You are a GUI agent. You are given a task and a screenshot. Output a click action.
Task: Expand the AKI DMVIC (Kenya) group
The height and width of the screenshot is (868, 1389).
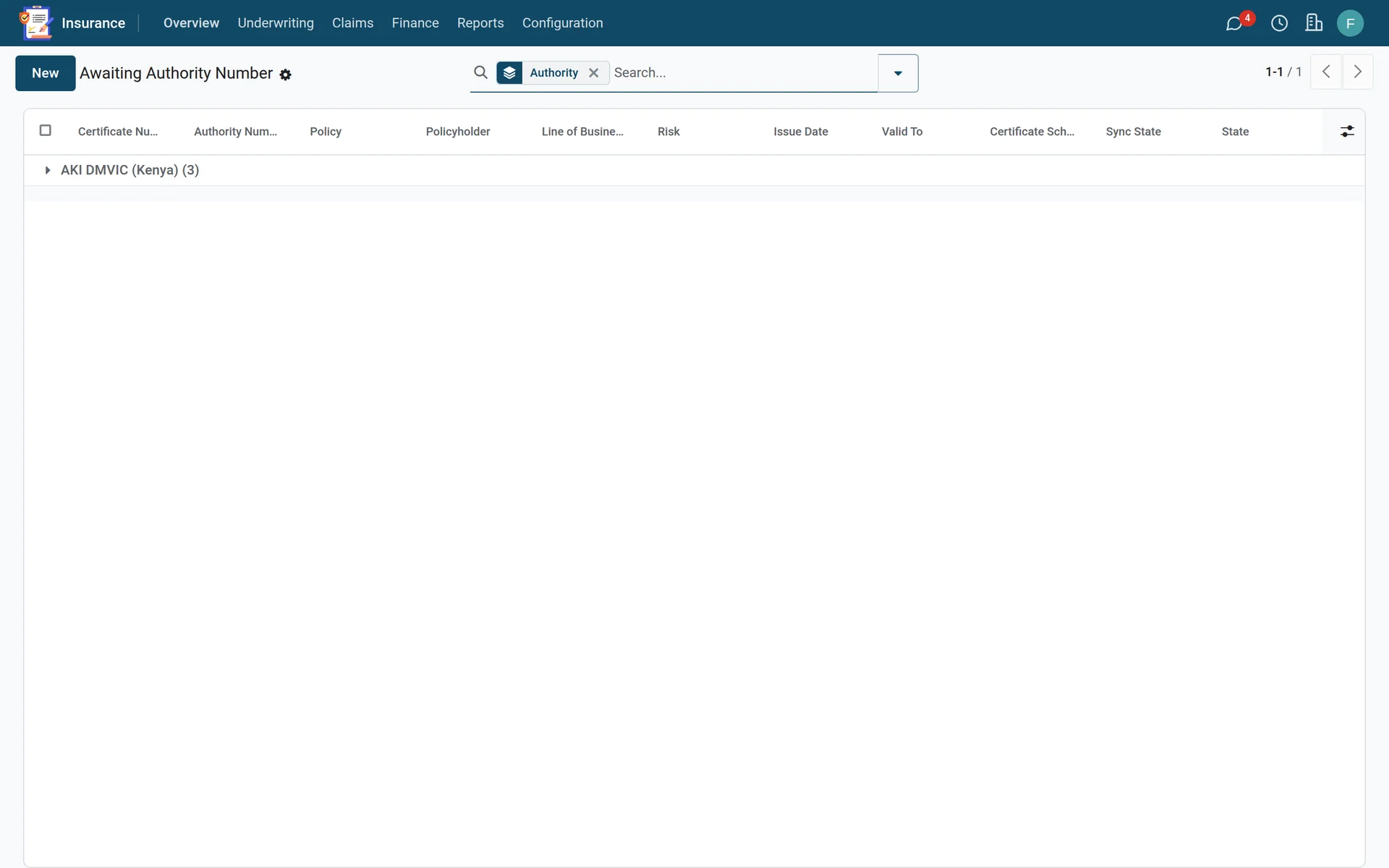(x=130, y=170)
